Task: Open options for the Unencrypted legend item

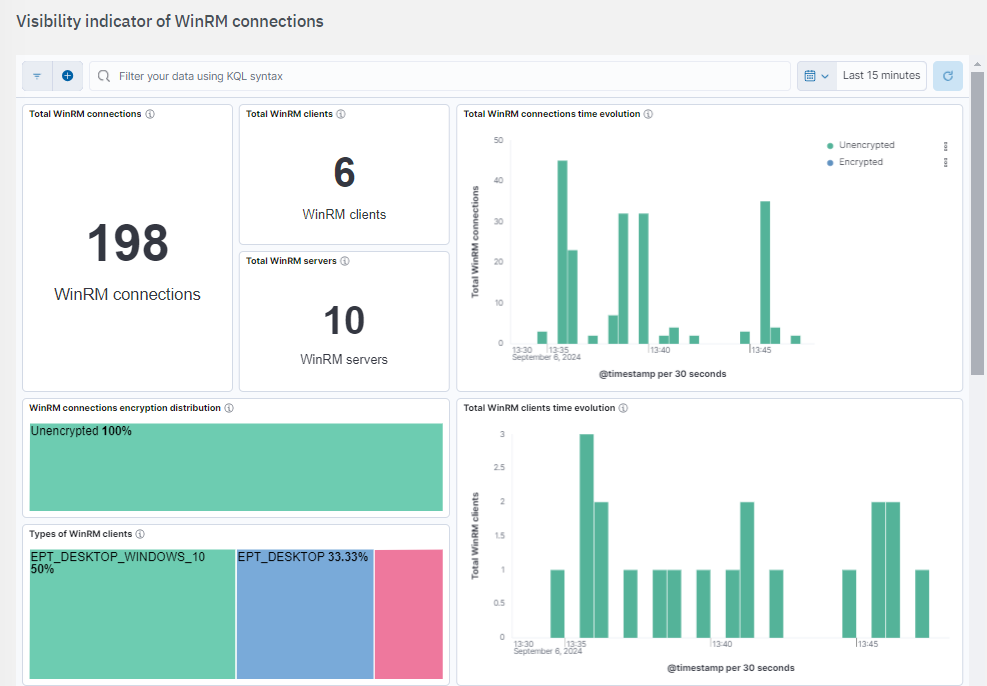Action: tap(945, 146)
